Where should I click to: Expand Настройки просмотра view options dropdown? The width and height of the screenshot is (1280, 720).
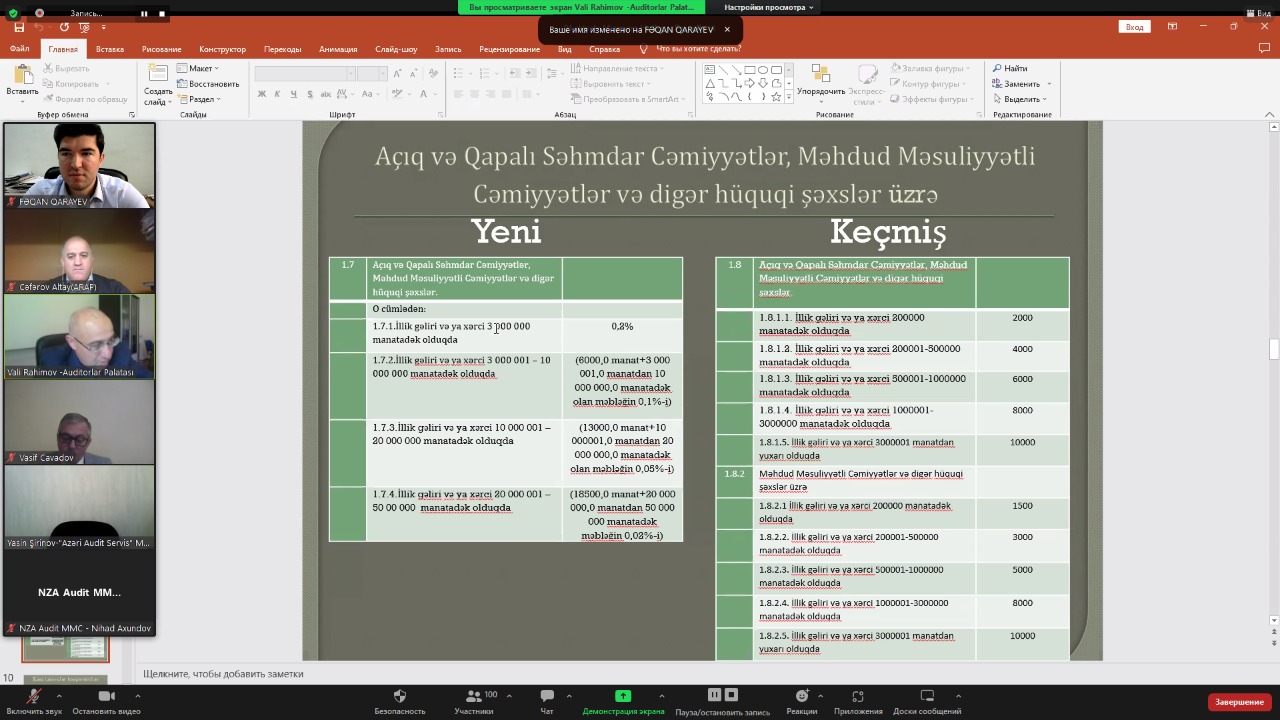[x=768, y=7]
